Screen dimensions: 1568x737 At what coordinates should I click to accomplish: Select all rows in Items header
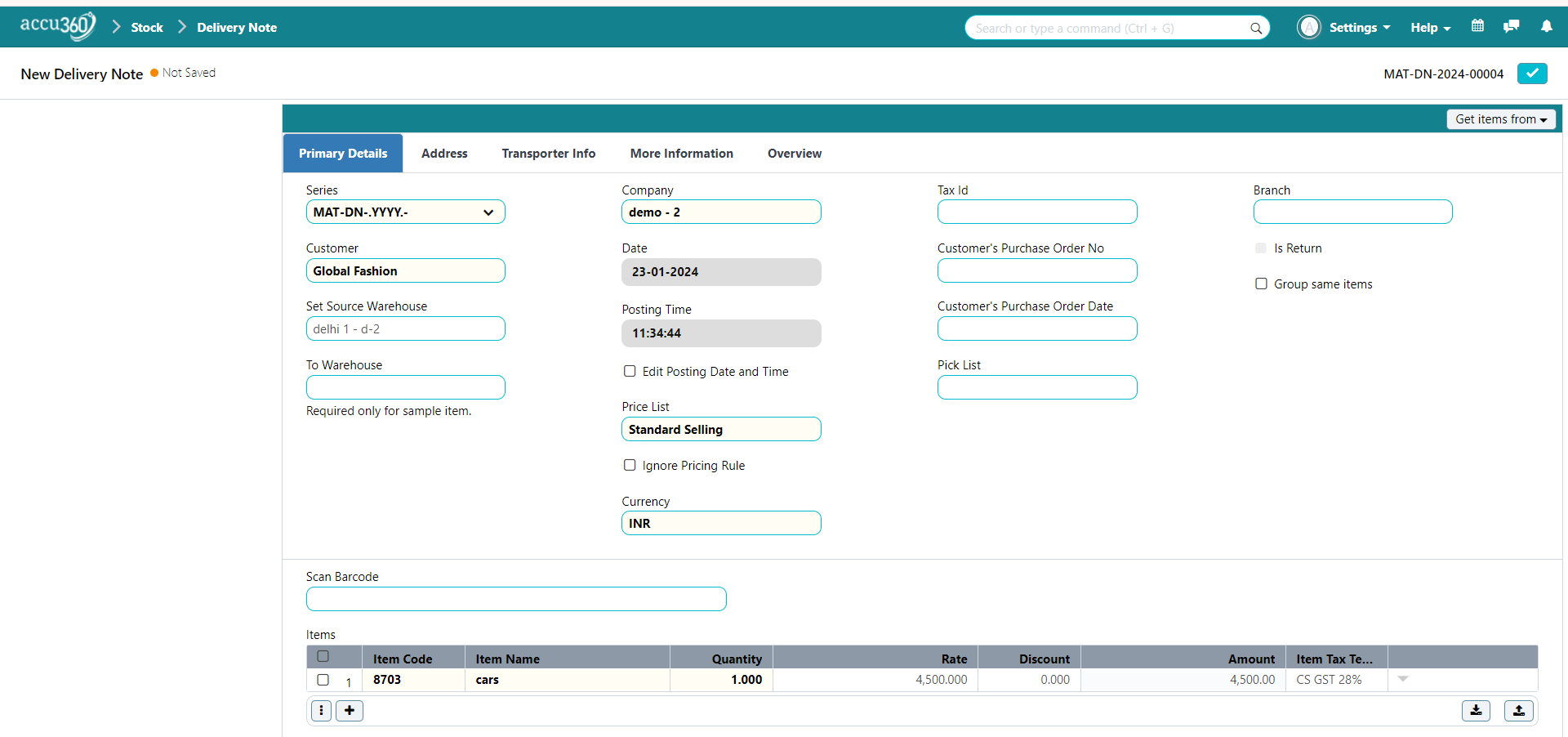(x=323, y=656)
